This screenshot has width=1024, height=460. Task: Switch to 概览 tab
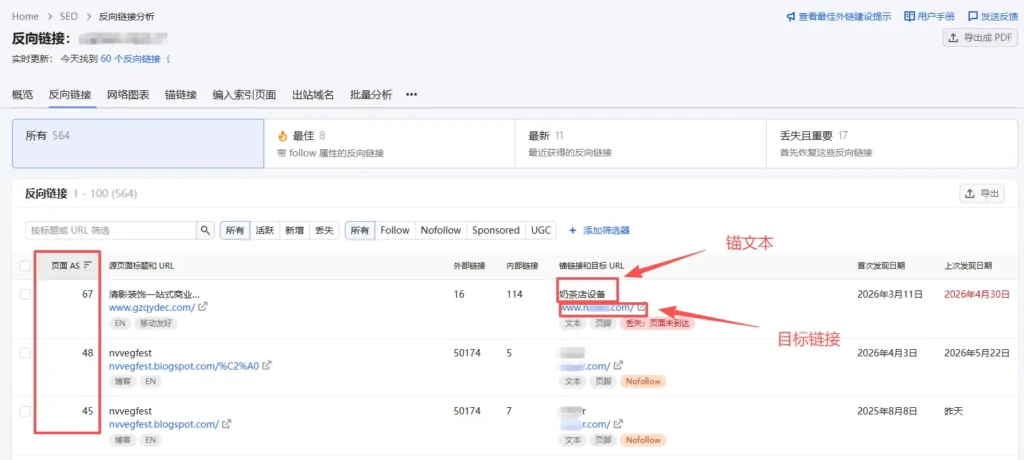22,95
